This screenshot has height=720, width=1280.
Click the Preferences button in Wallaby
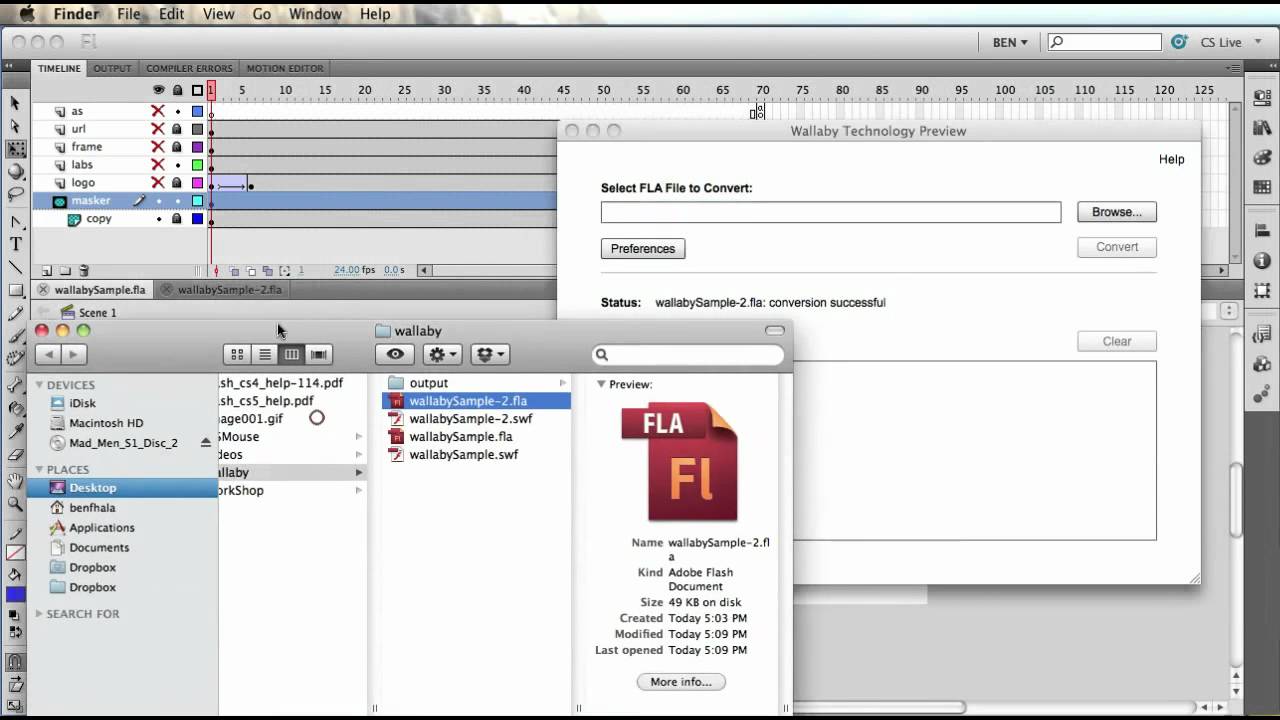[643, 248]
